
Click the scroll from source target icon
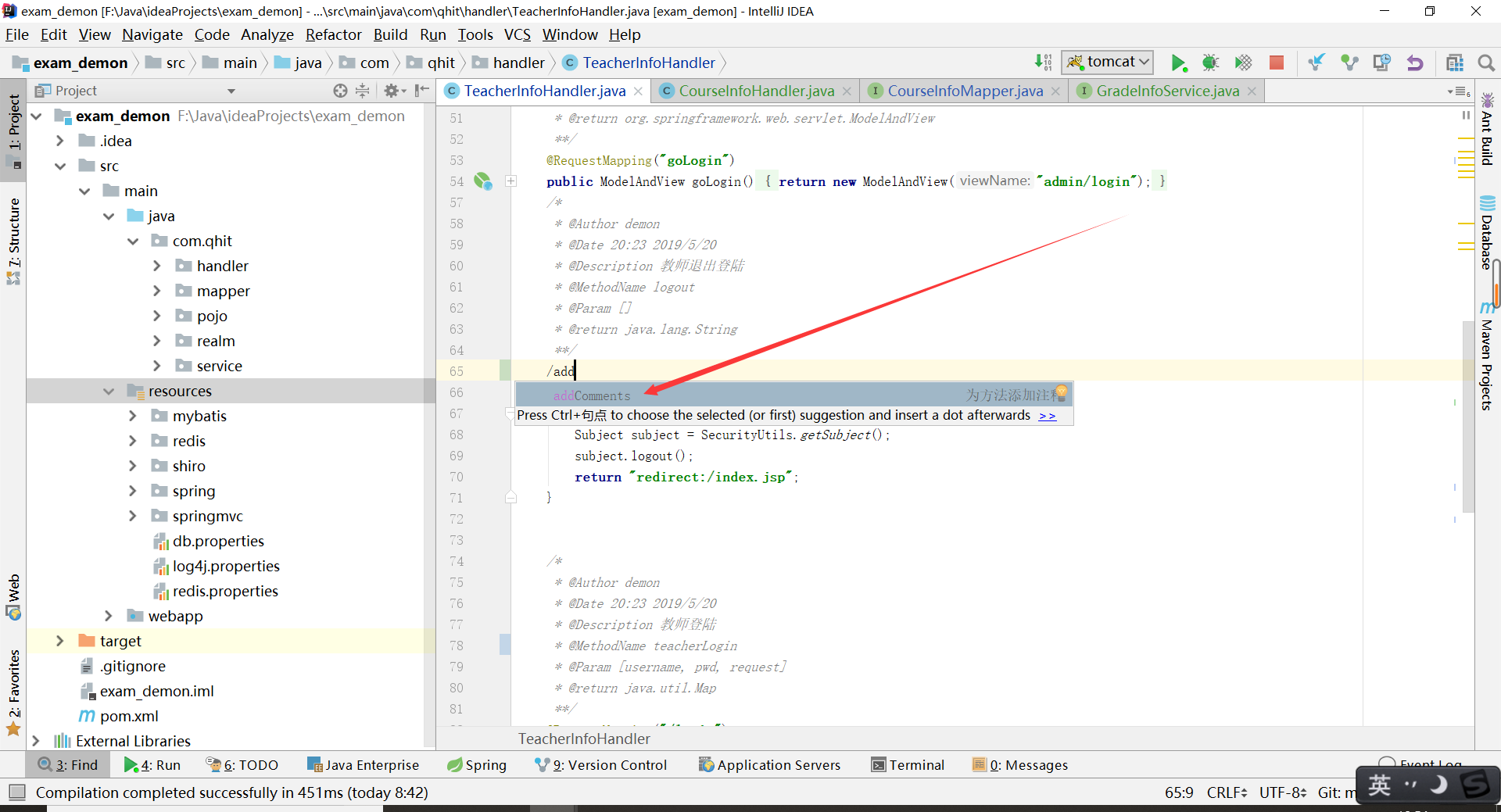pyautogui.click(x=340, y=91)
